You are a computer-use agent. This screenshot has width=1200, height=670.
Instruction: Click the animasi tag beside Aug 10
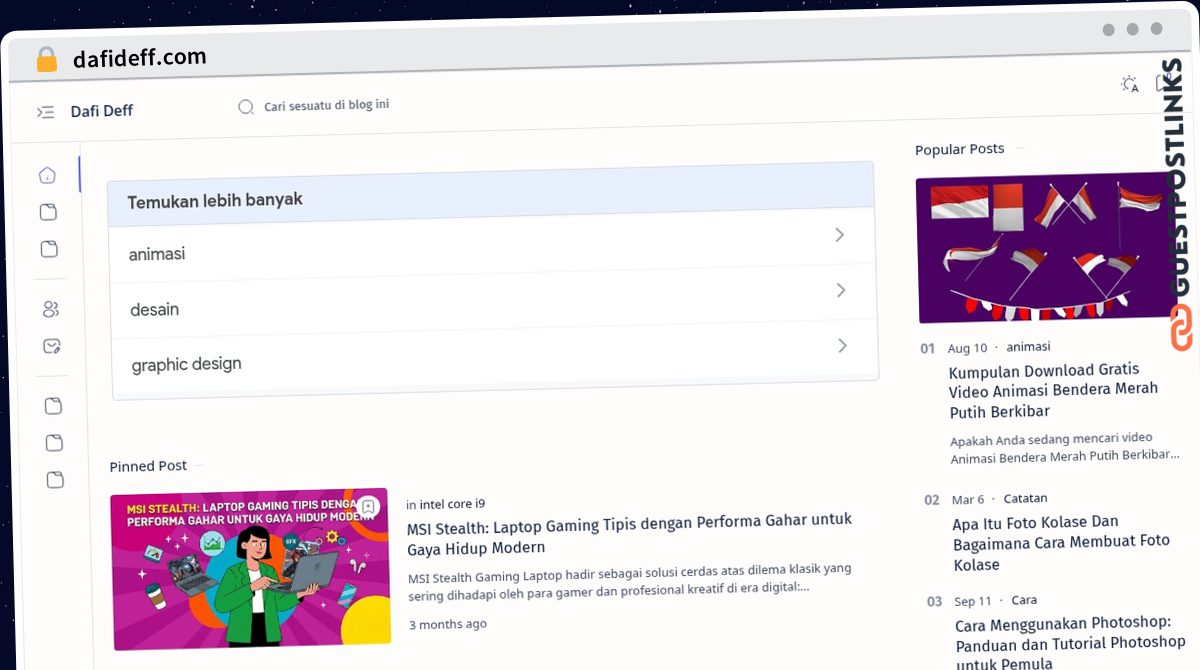[x=1028, y=347]
